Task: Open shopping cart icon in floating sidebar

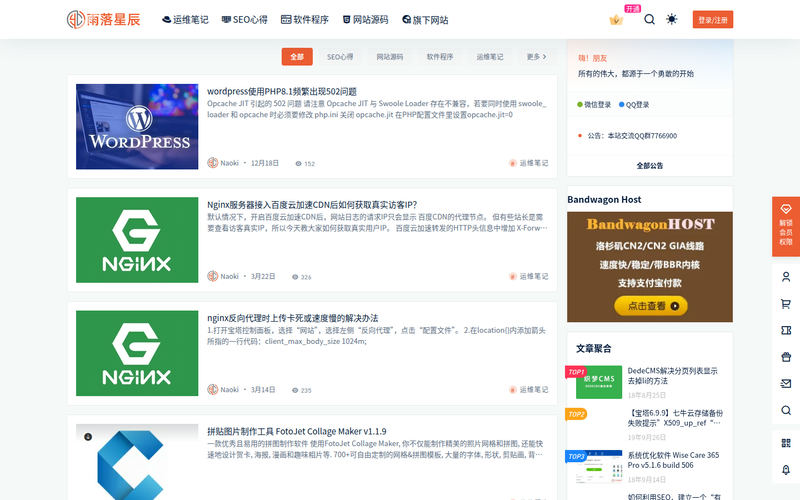Action: point(786,304)
